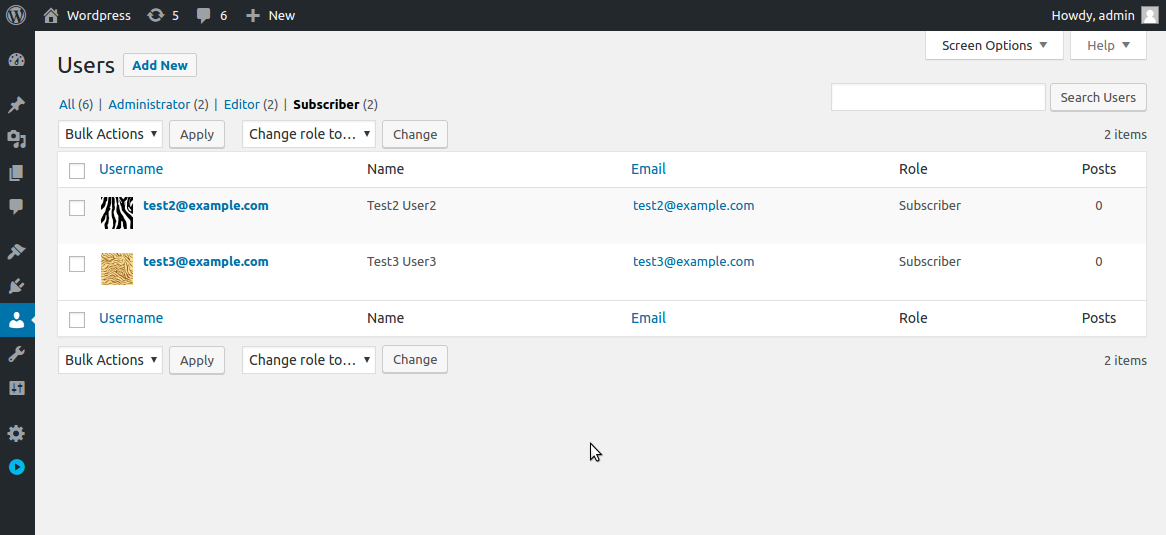Tick the checkbox for test3@example.com
This screenshot has width=1166, height=535.
(x=77, y=263)
